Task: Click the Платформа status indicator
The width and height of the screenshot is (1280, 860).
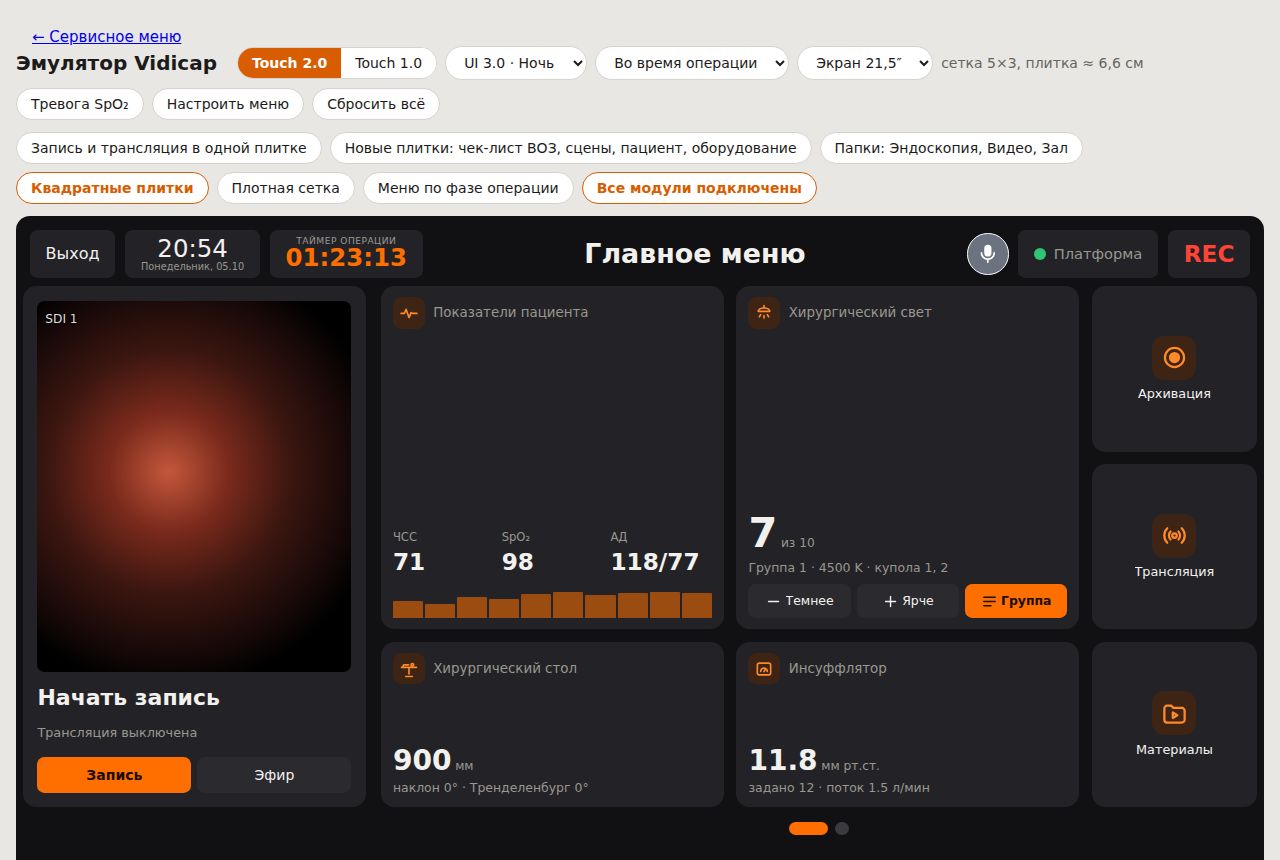Action: coord(1088,254)
